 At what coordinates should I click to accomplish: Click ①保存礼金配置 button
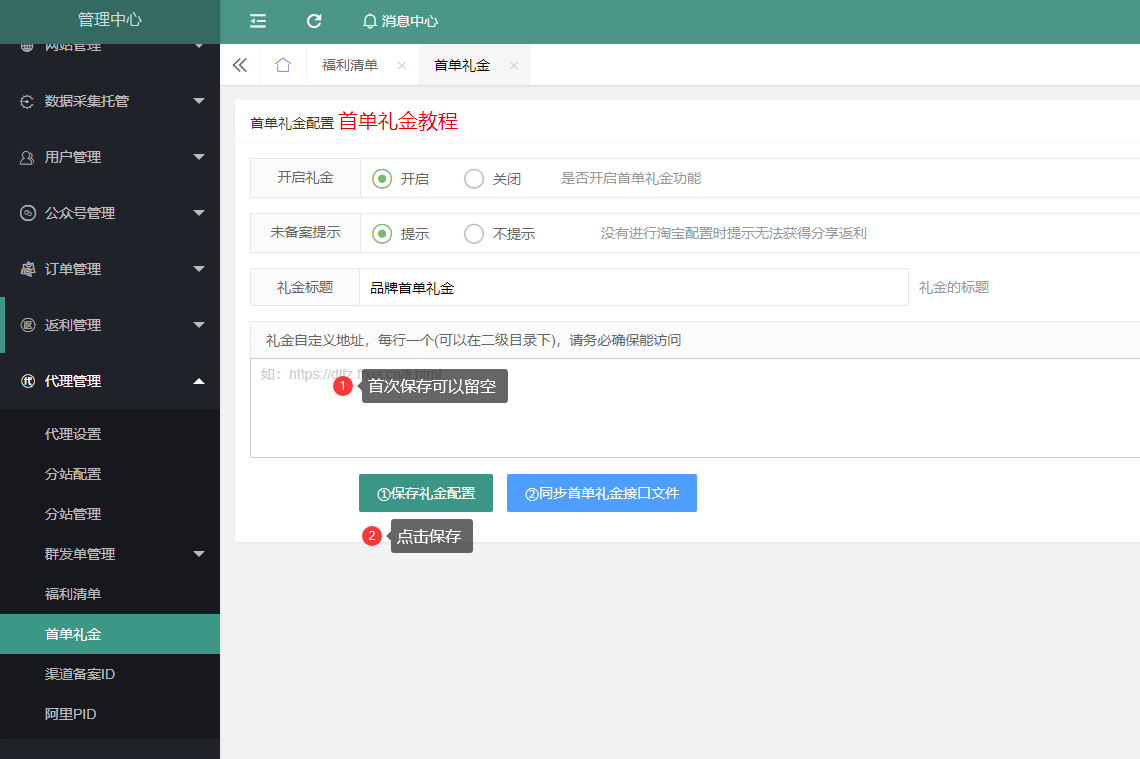(426, 493)
